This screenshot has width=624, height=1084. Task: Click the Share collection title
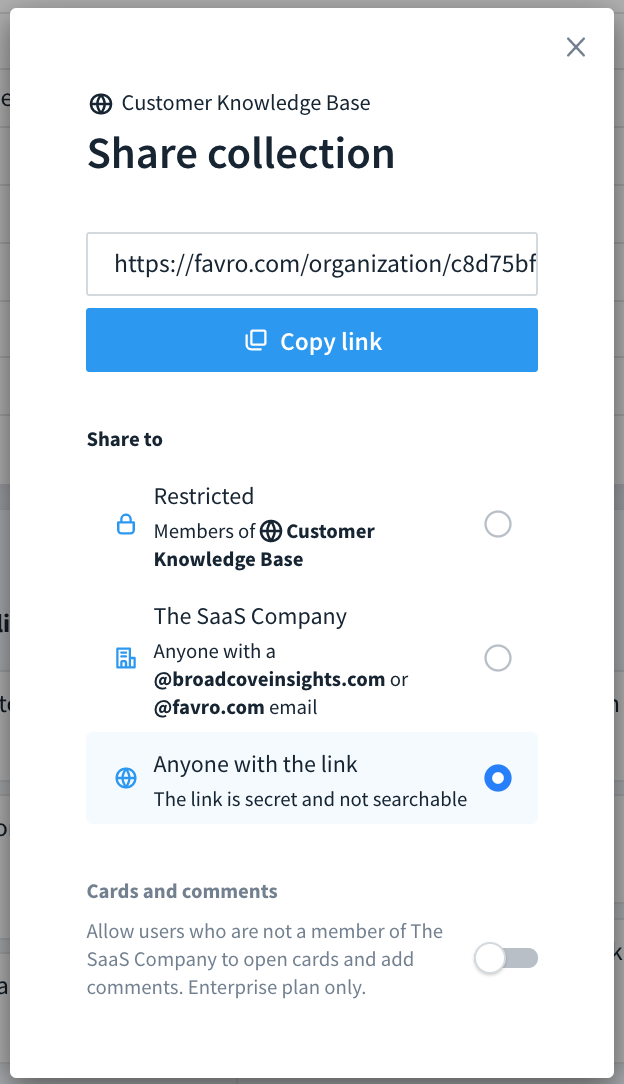coord(241,153)
